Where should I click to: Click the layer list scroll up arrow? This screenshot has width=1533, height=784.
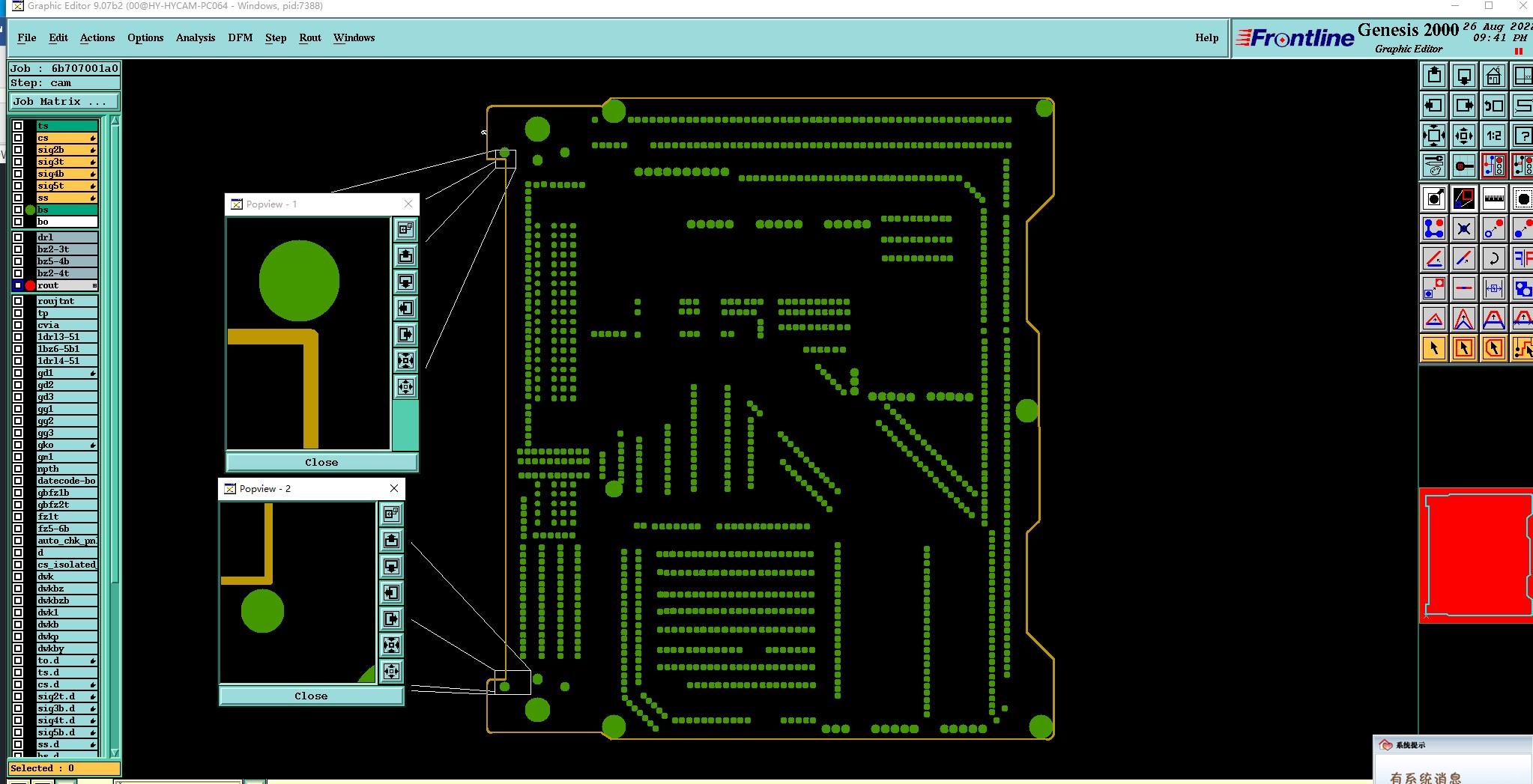115,121
